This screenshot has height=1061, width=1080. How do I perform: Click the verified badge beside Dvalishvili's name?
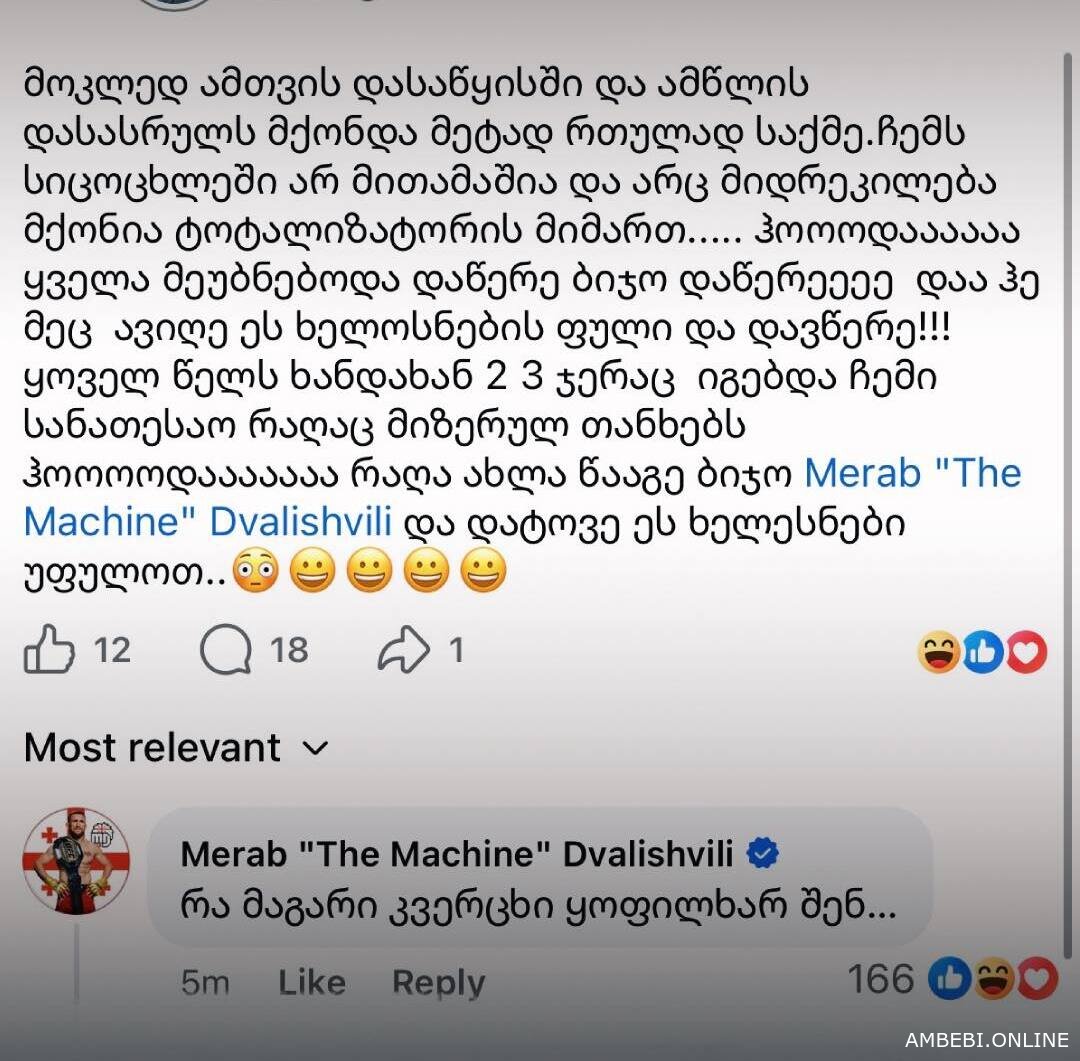point(762,854)
